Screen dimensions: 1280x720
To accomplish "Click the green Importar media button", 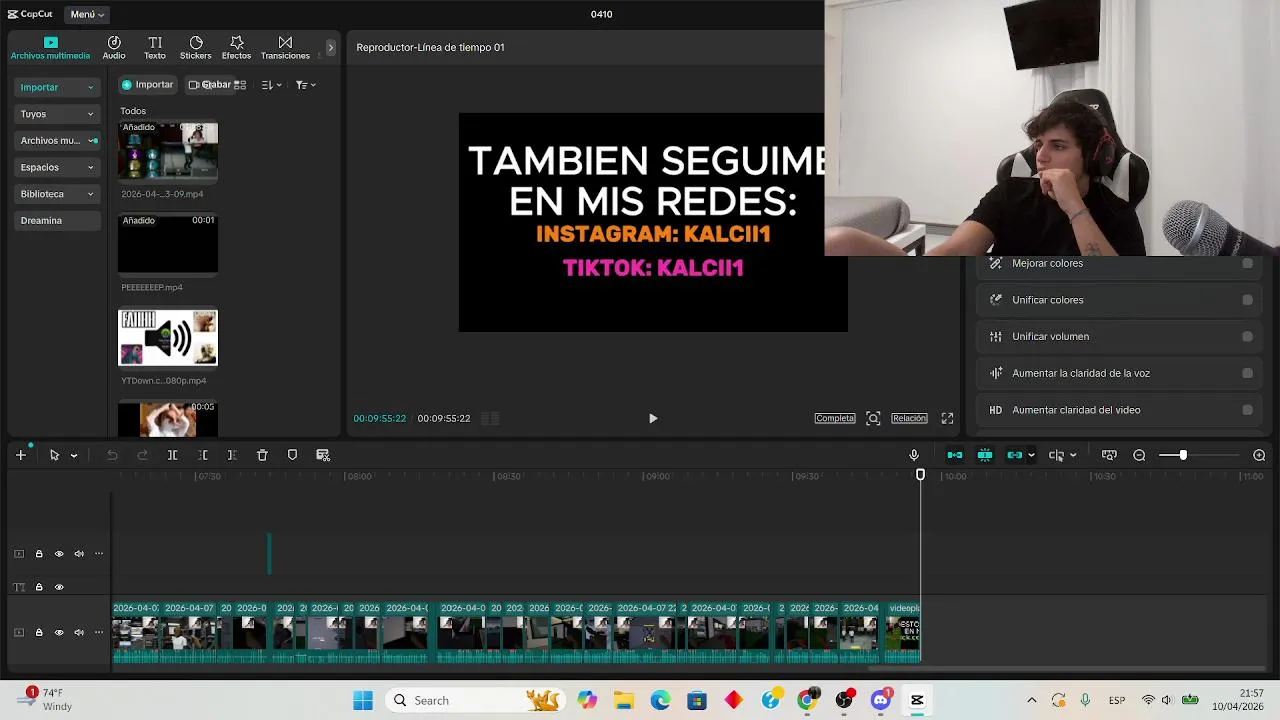I will 148,85.
